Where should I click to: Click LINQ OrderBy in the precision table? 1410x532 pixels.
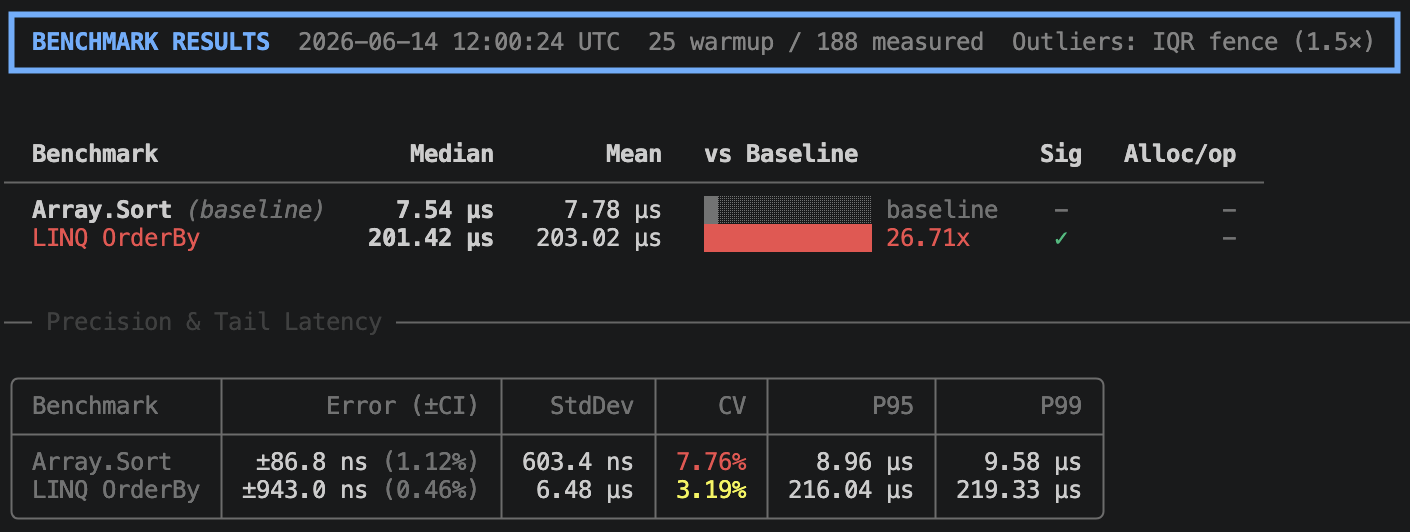click(116, 490)
